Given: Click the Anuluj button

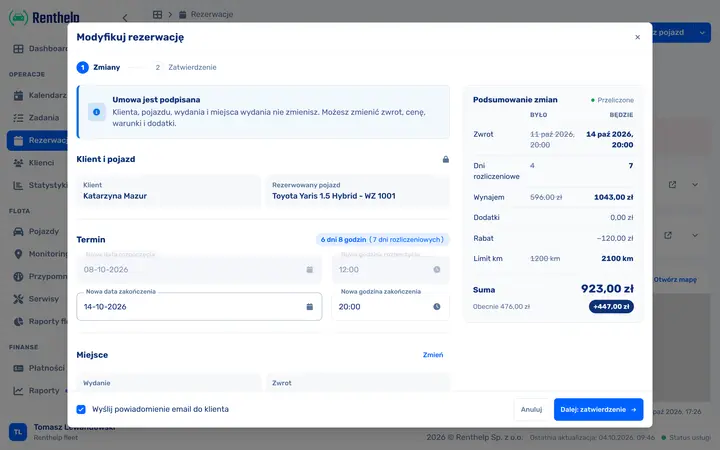Looking at the screenshot, I should 531,410.
